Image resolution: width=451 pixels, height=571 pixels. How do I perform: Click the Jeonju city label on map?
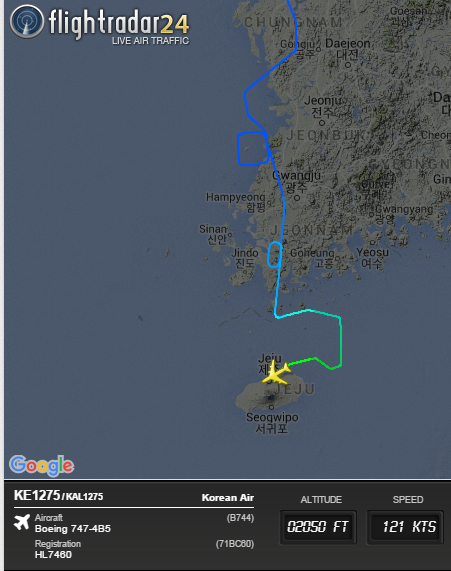click(323, 100)
